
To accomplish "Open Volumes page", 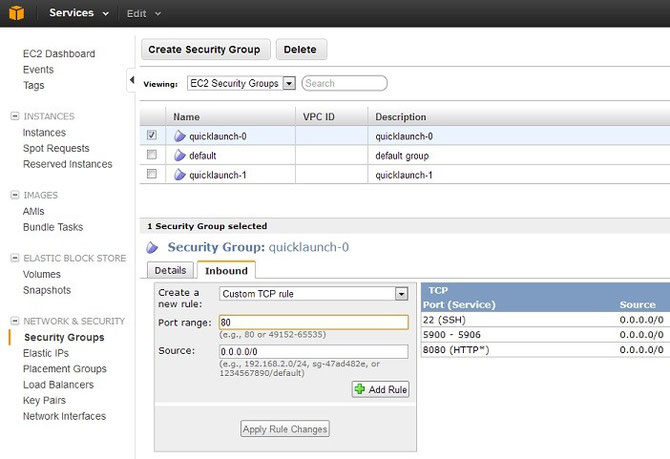I will point(42,274).
